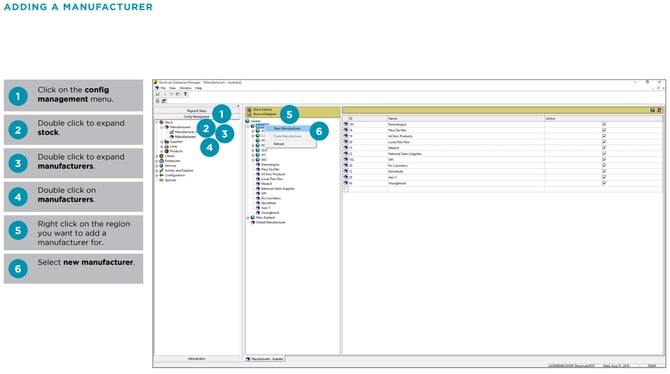Click the Config Management panel button
The image size is (670, 374).
click(x=197, y=117)
